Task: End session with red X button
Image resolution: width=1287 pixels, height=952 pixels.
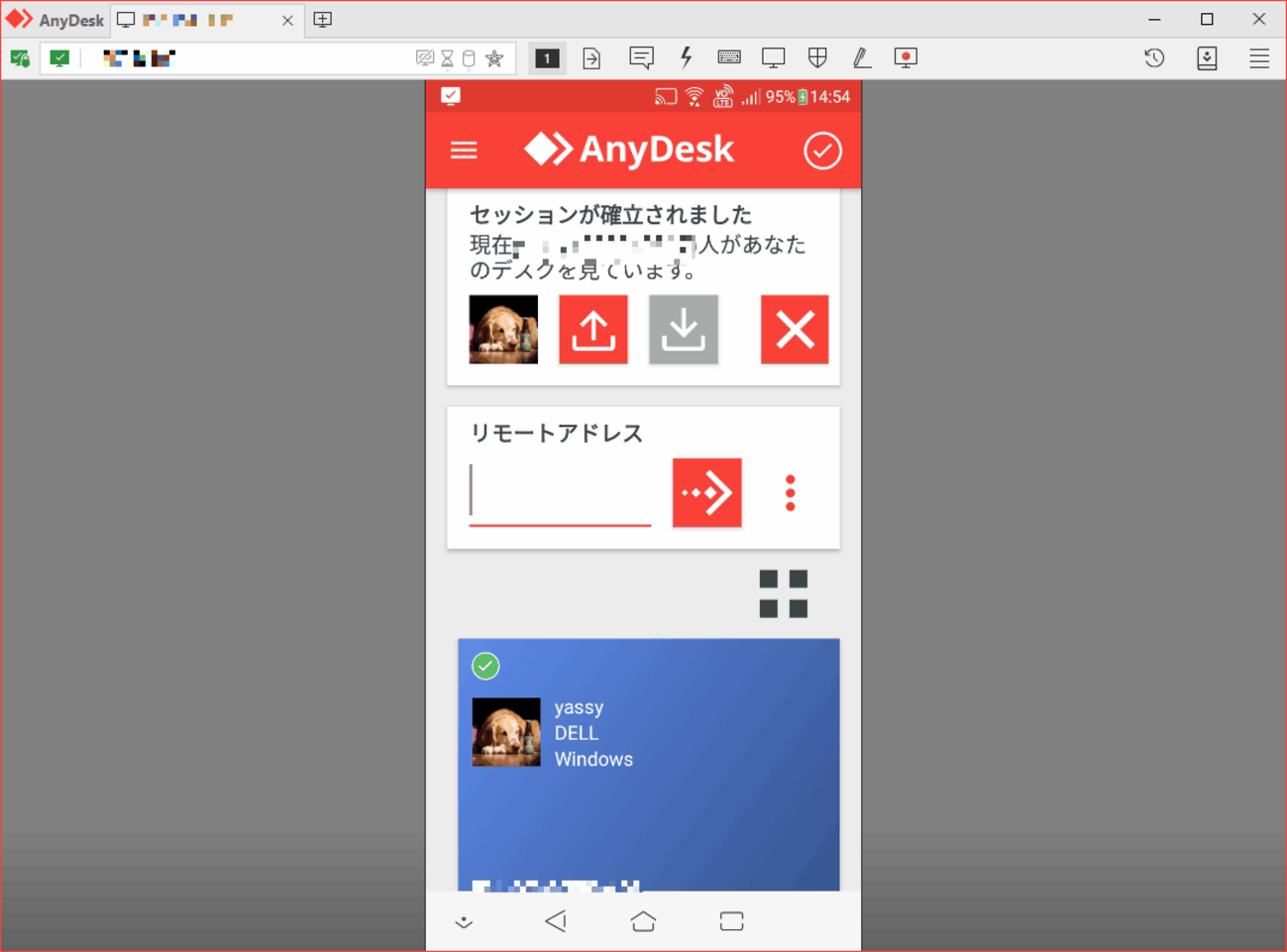Action: pos(795,329)
